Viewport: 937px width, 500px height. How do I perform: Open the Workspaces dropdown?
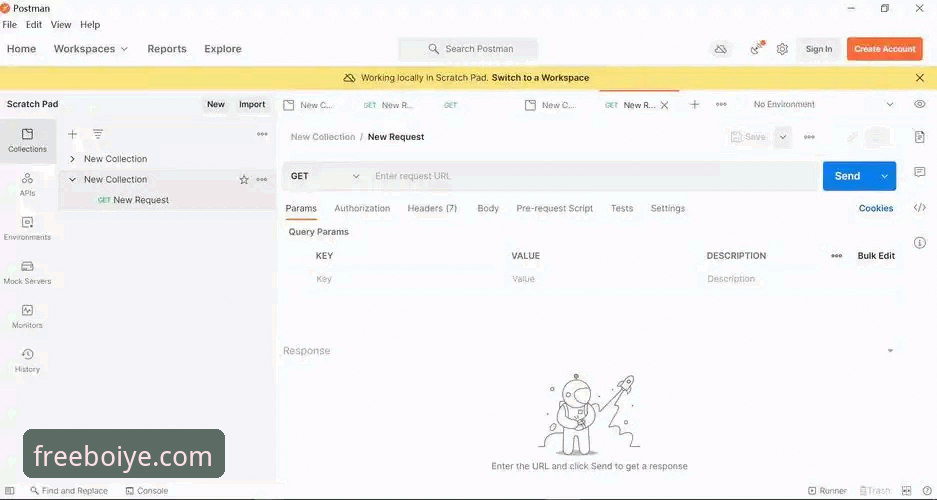click(91, 49)
